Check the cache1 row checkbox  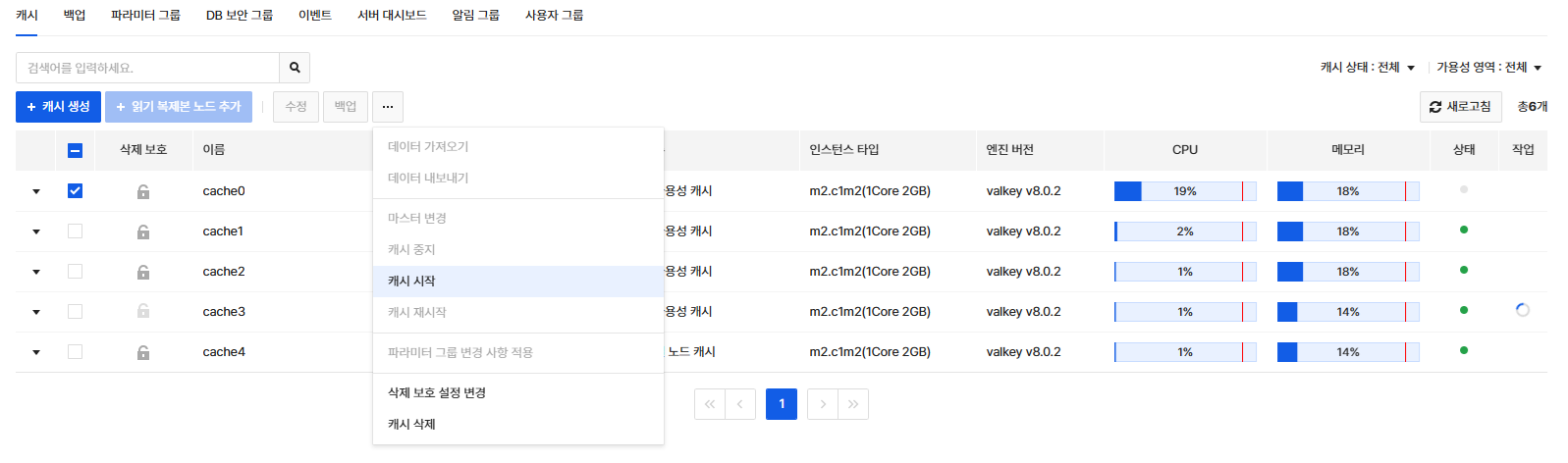(x=75, y=231)
